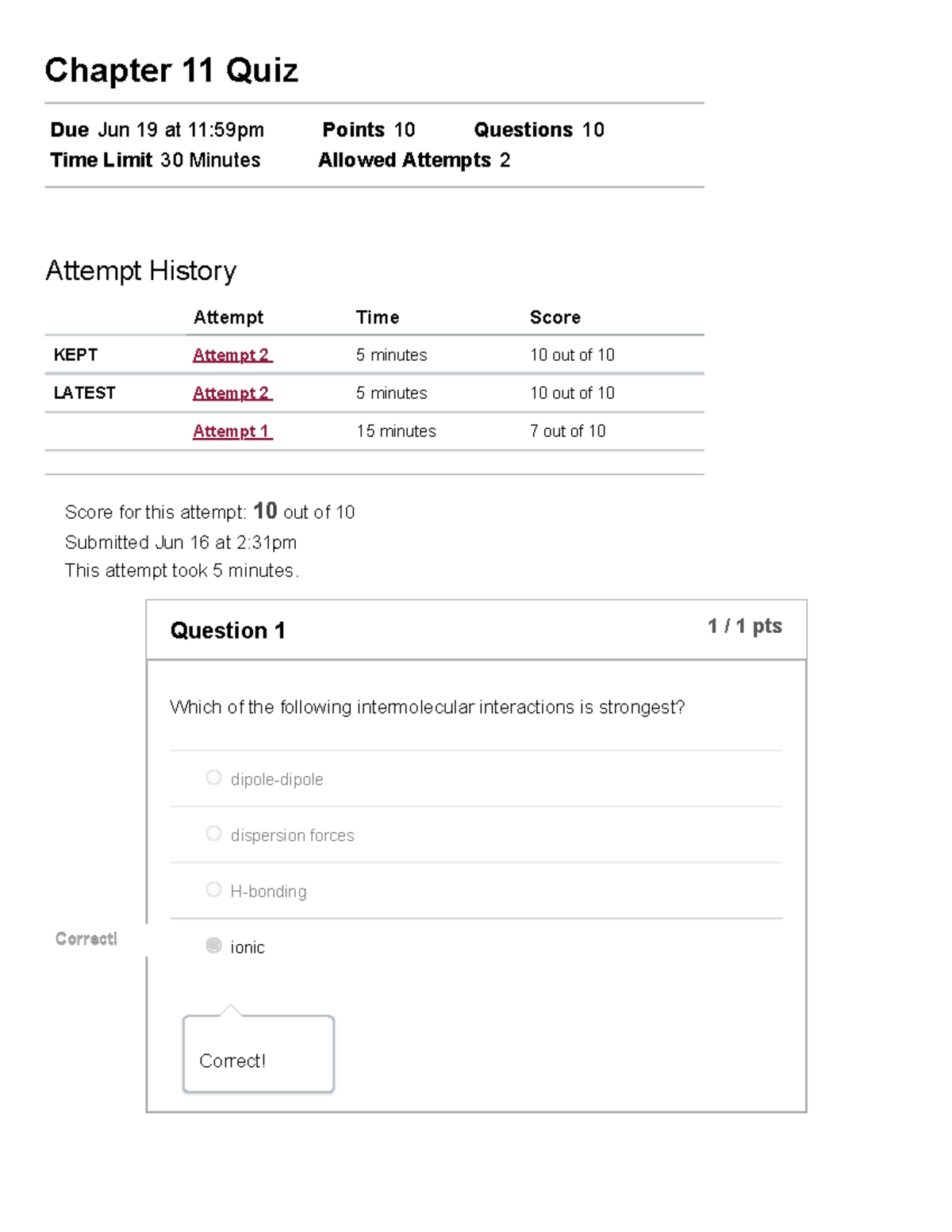Image resolution: width=952 pixels, height=1232 pixels.
Task: Click the Attempt History heading
Action: (x=141, y=271)
